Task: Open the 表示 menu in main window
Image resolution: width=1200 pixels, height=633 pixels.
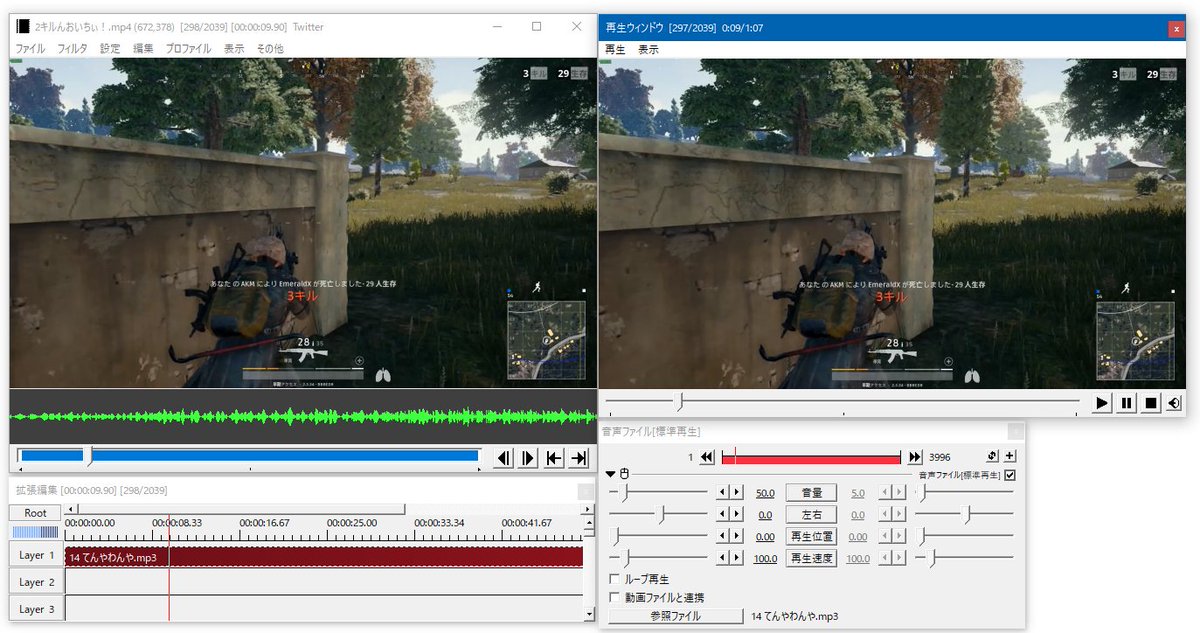Action: point(233,48)
